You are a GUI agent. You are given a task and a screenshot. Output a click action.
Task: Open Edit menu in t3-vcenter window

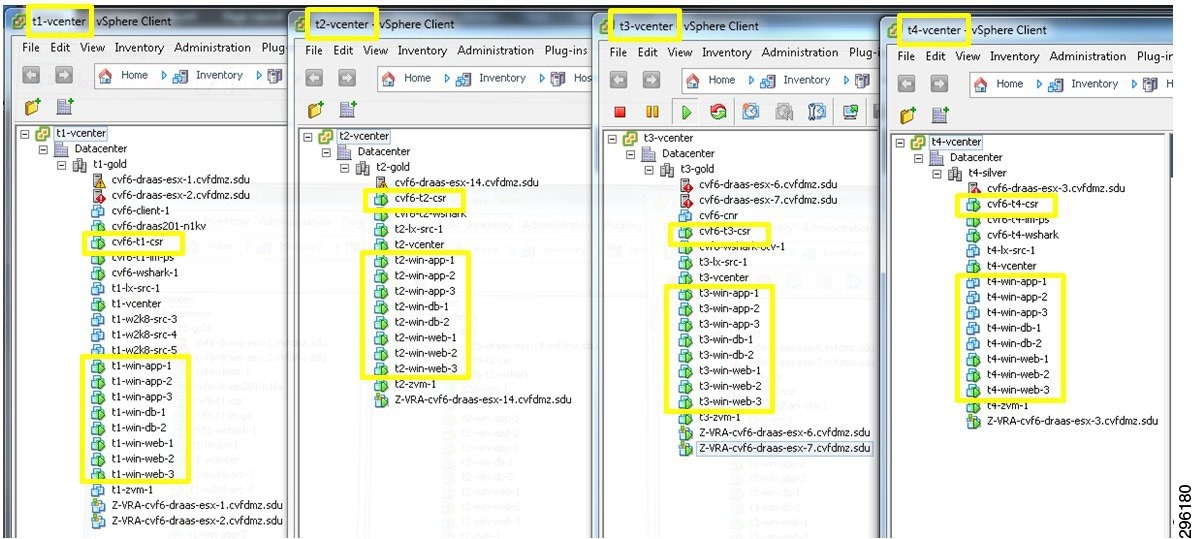tap(648, 53)
